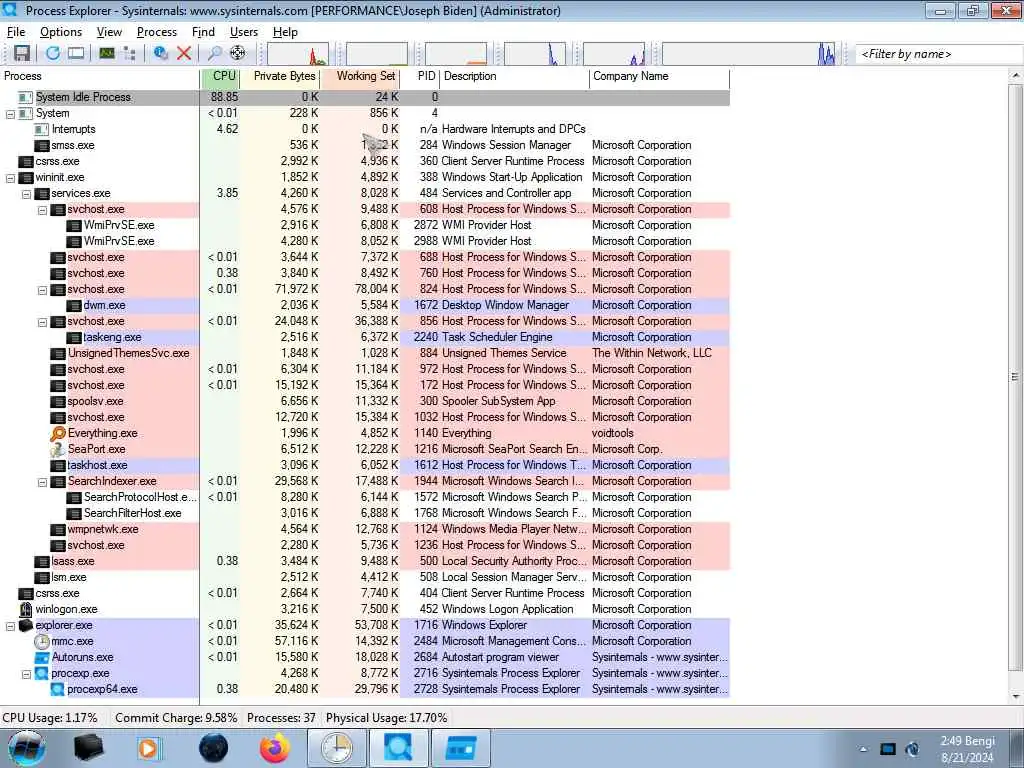Collapse svchost.exe PID 856 node
Image resolution: width=1024 pixels, height=768 pixels.
[42, 322]
